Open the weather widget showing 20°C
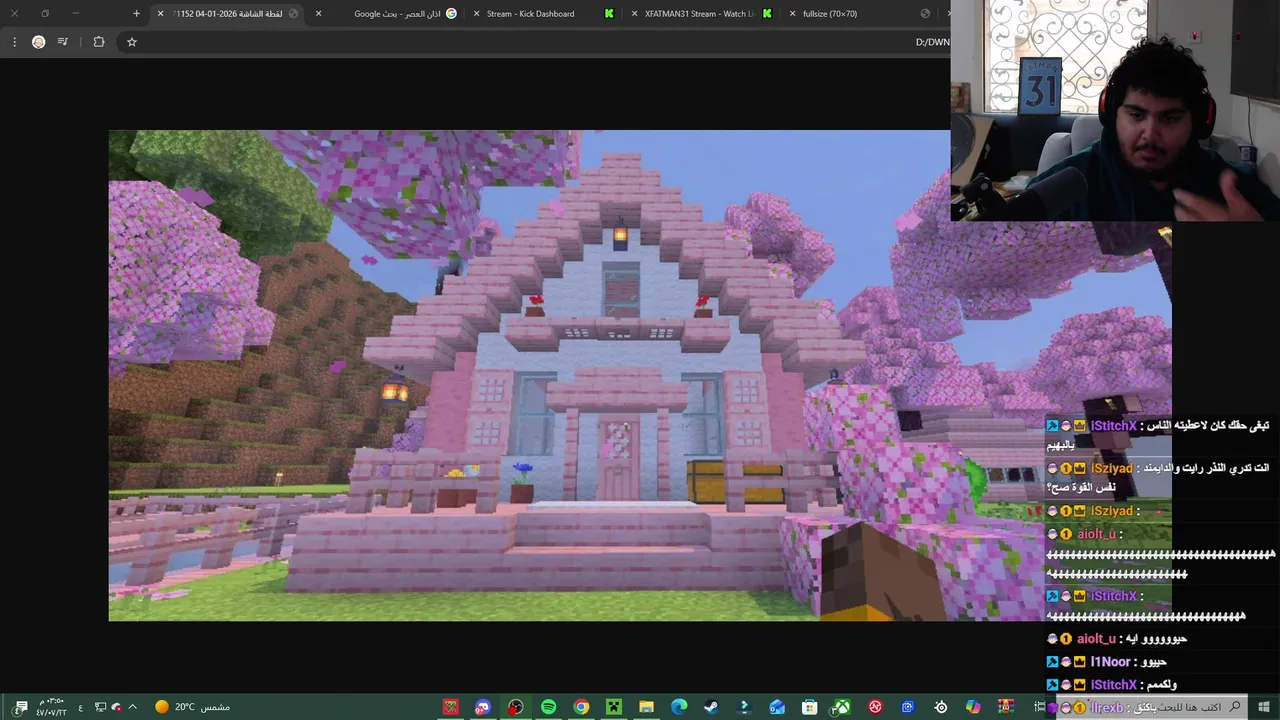1280x720 pixels. (192, 707)
